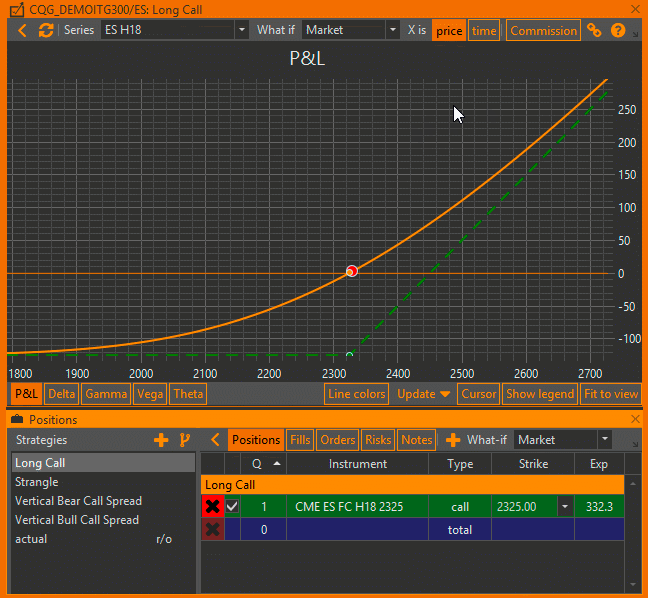
Task: Open the Risks tab
Action: click(378, 440)
